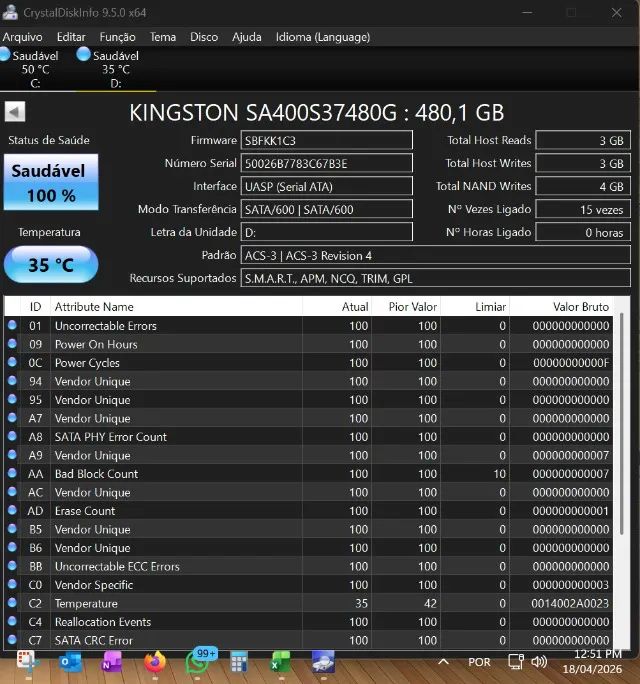Click the Nº Horas Ligado value box
The height and width of the screenshot is (684, 640).
[583, 232]
